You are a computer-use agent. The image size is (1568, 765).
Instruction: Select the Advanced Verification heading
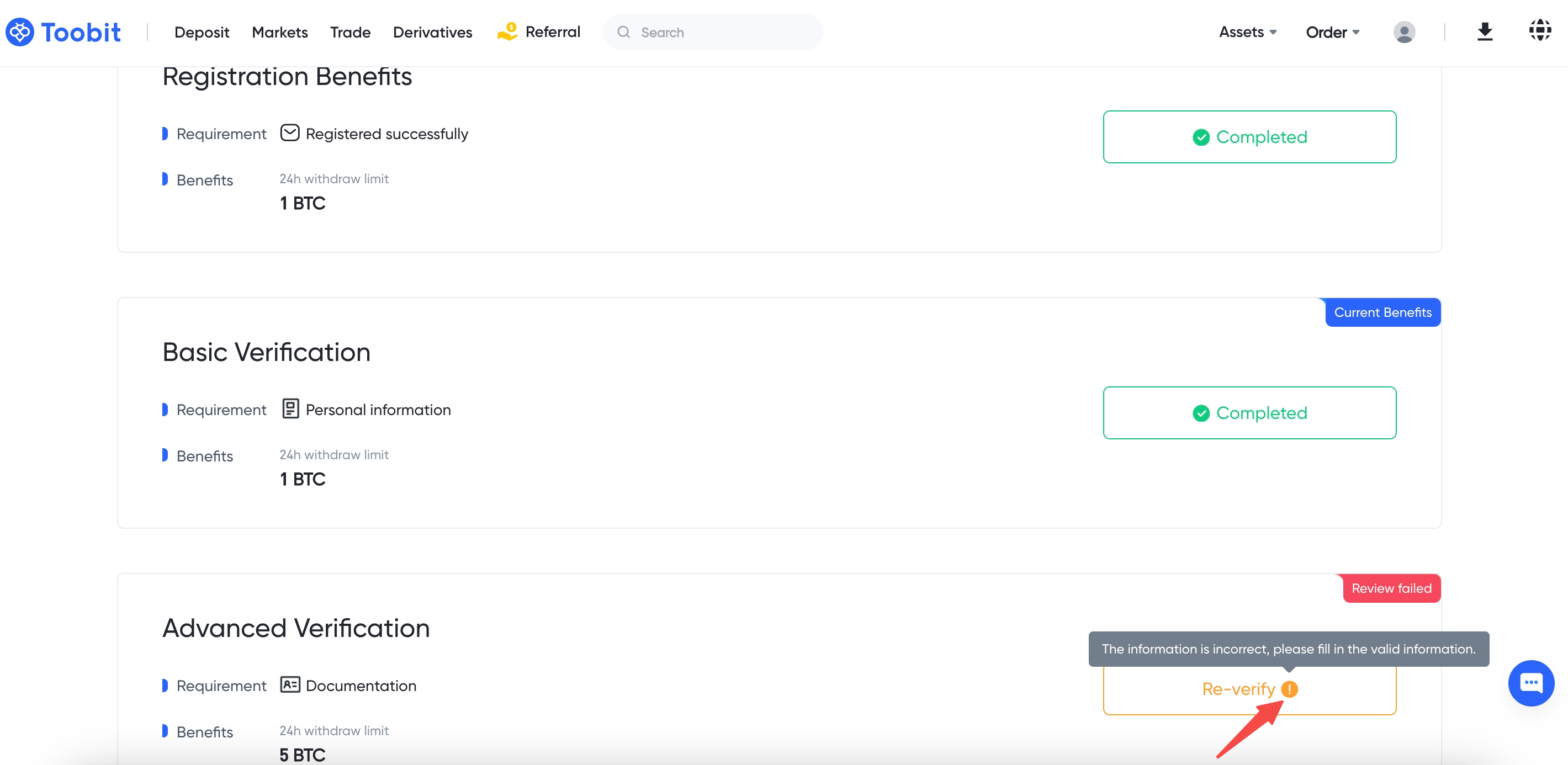[296, 628]
